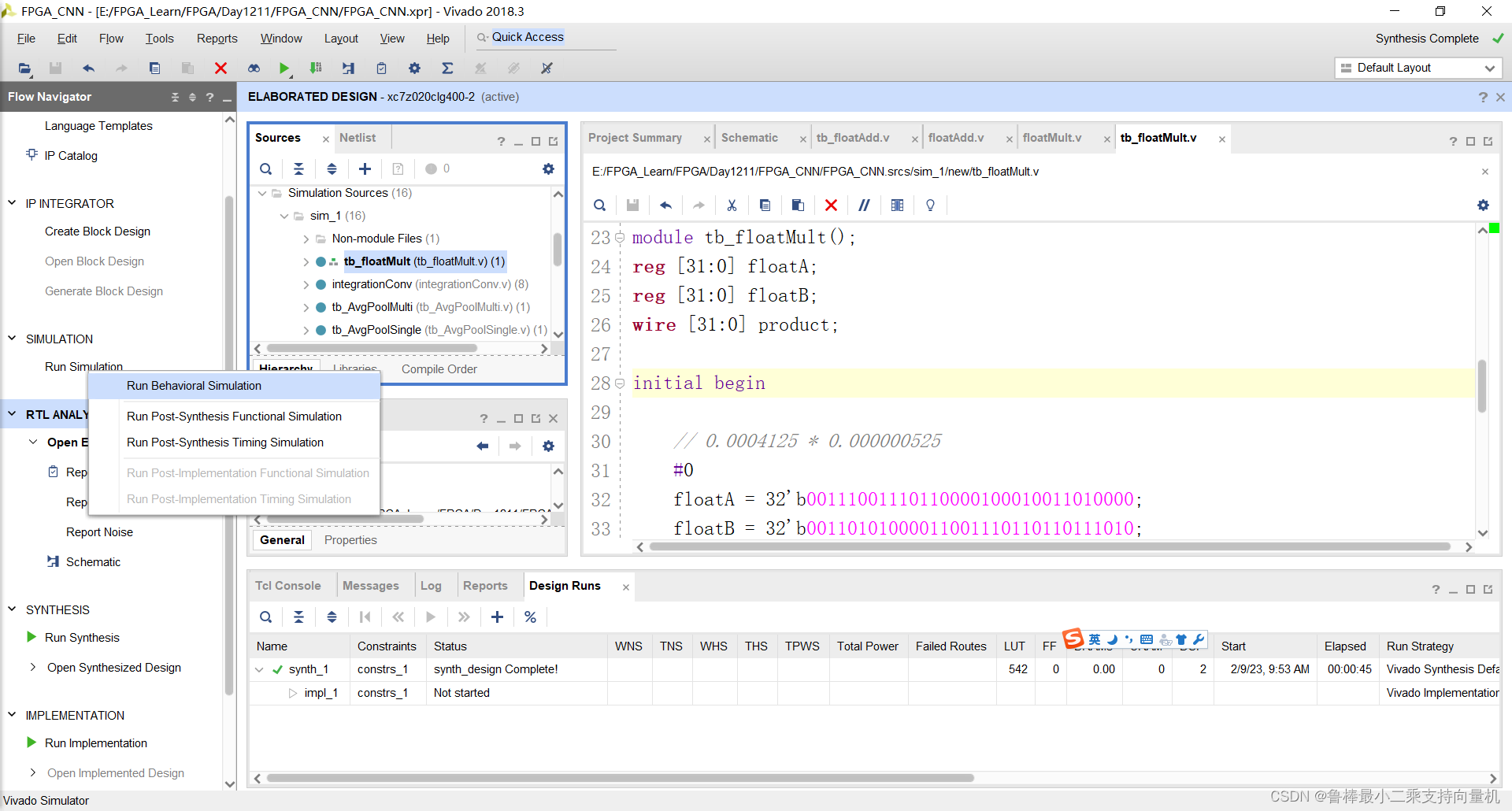Viewport: 1512px width, 811px height.
Task: Click the plus icon to create runs
Action: point(497,617)
